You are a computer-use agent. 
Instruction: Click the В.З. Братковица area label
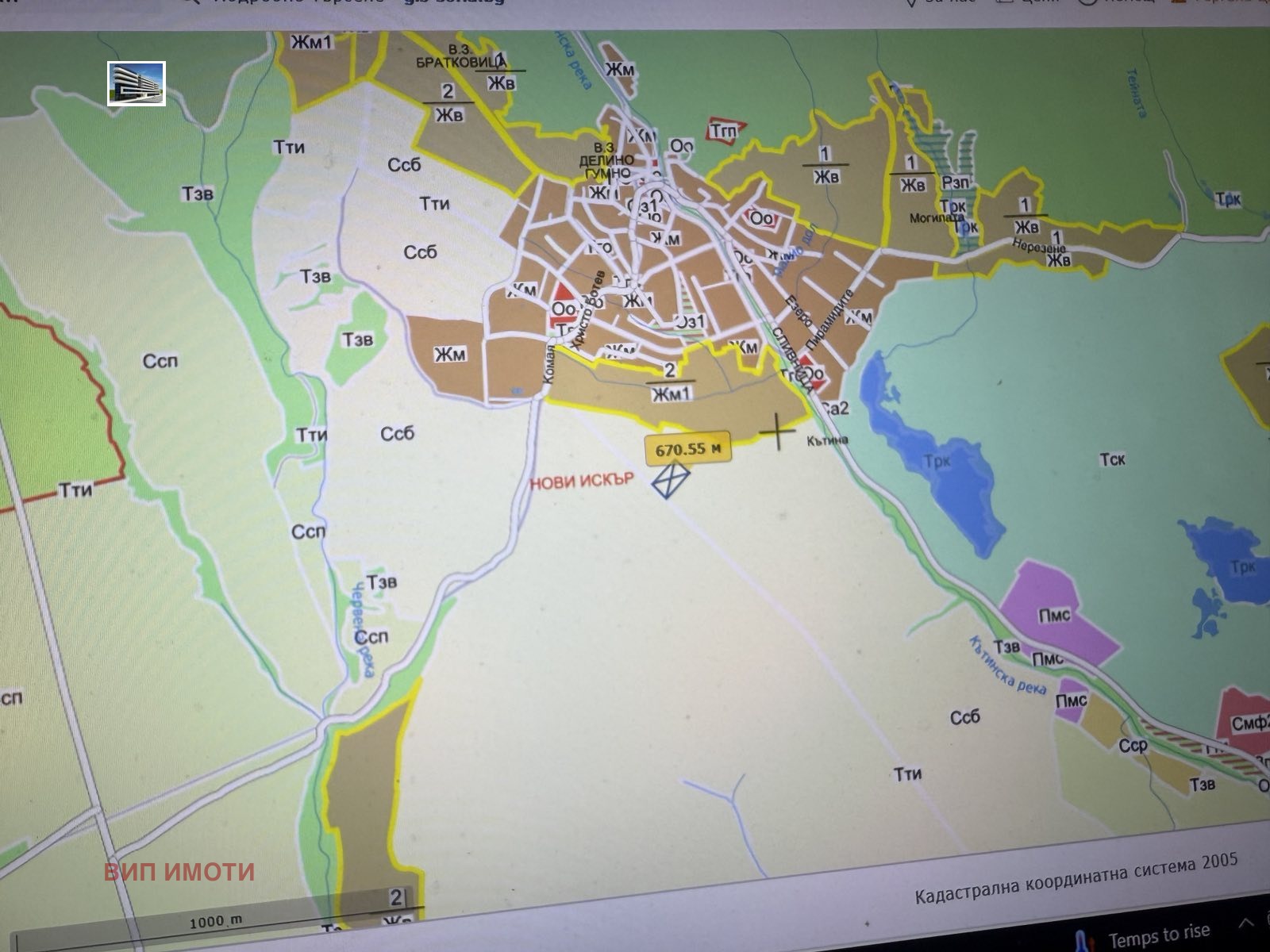click(460, 56)
